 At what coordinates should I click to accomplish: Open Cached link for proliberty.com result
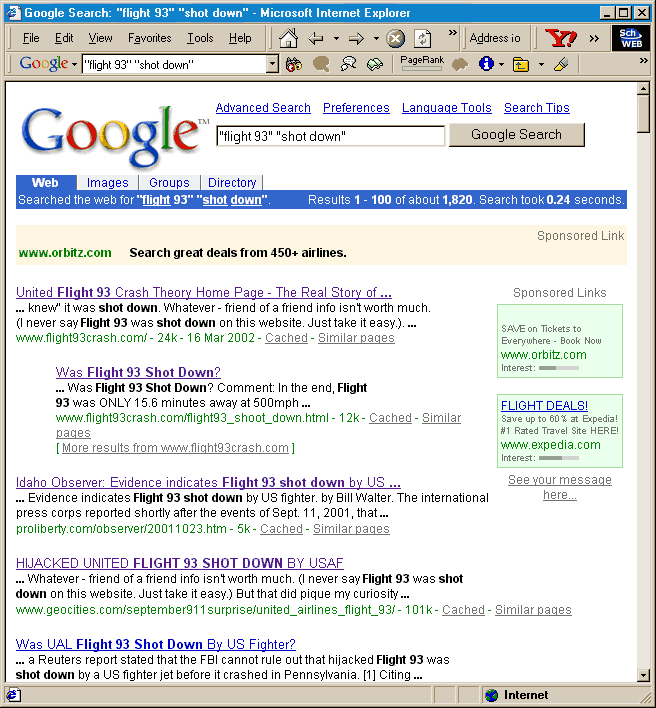[281, 529]
